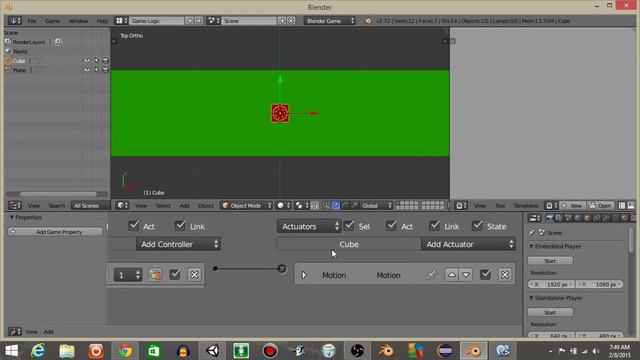Viewport: 640px width, 360px height.
Task: Click the Embedded Player X resolution field
Action: pos(551,284)
